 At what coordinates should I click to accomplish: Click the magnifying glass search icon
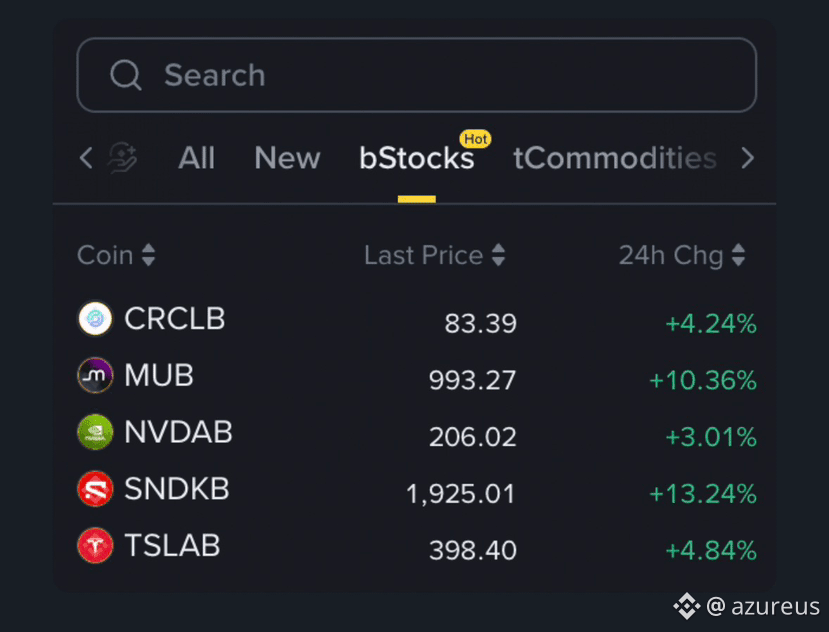[x=126, y=75]
